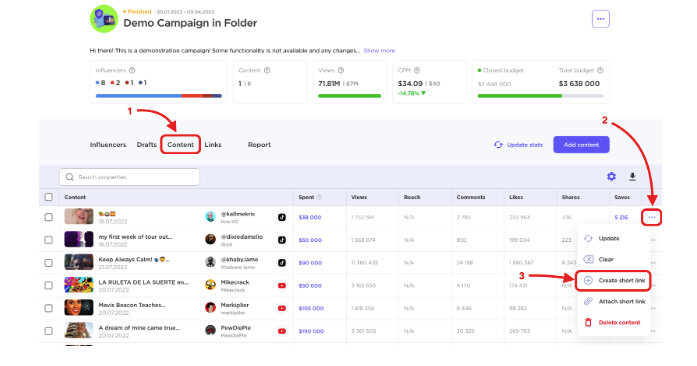Click the download table icon
Image resolution: width=697 pixels, height=366 pixels.
[633, 177]
